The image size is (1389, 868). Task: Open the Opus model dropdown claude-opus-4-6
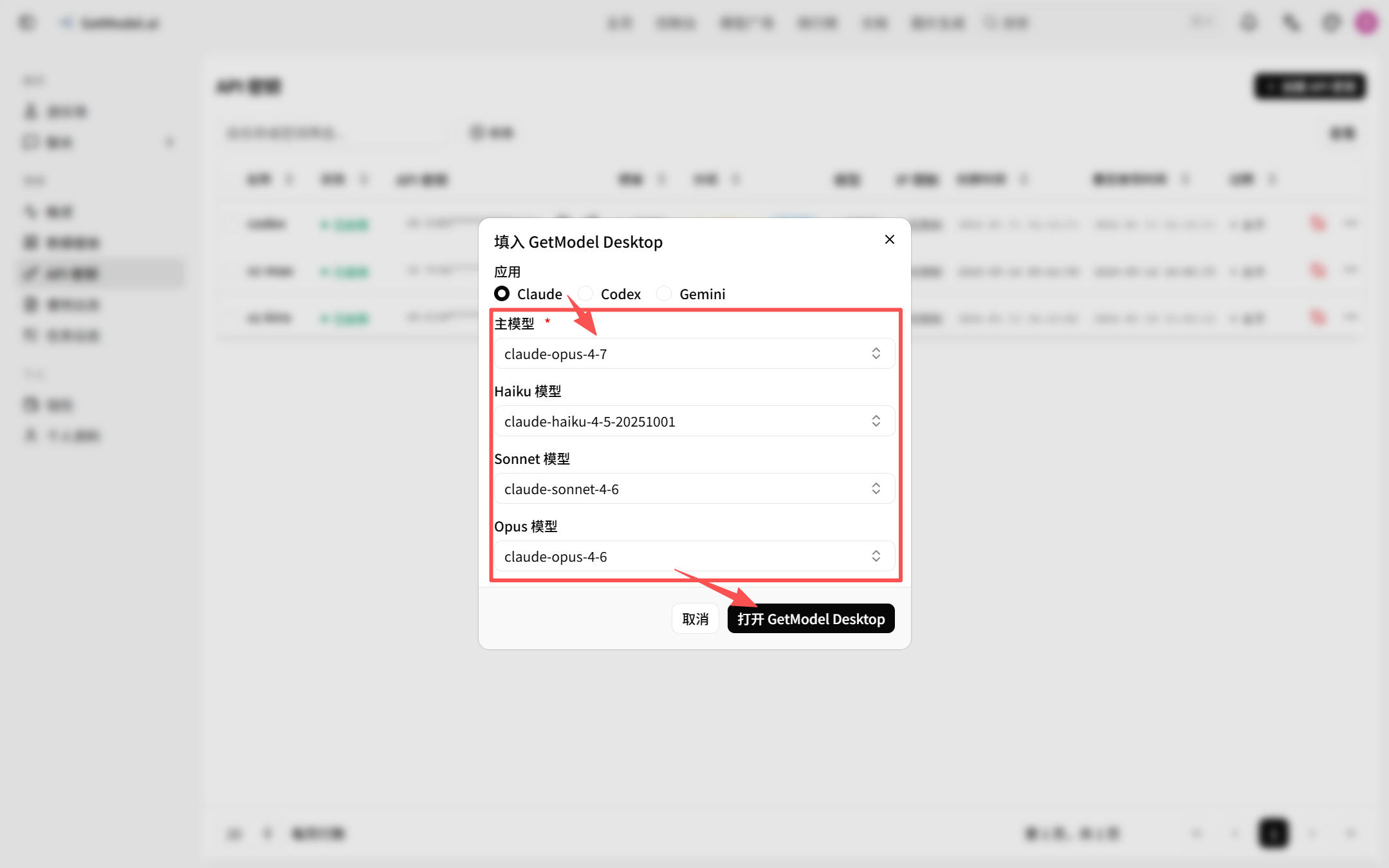point(694,556)
